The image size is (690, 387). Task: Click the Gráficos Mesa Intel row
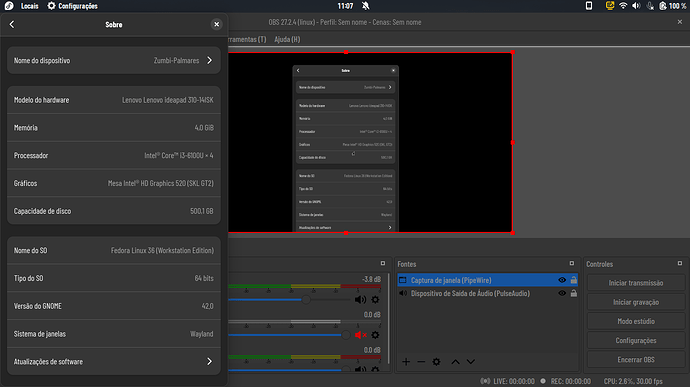[114, 183]
